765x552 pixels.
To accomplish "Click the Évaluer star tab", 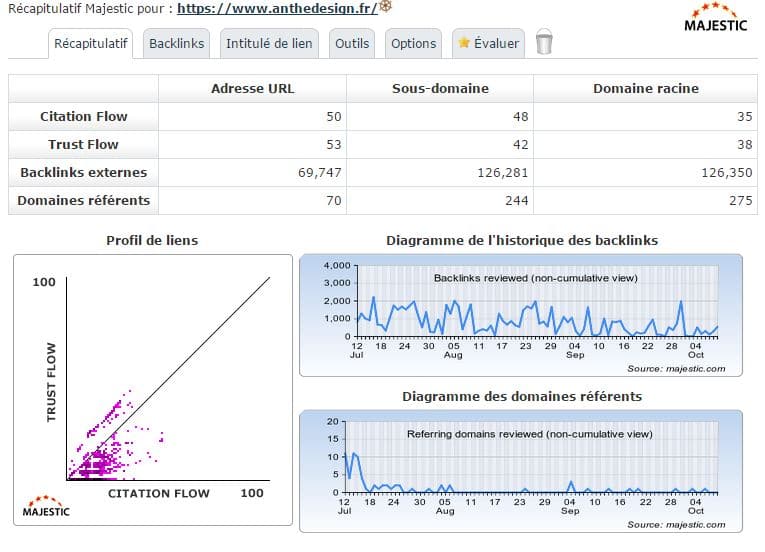I will point(489,43).
